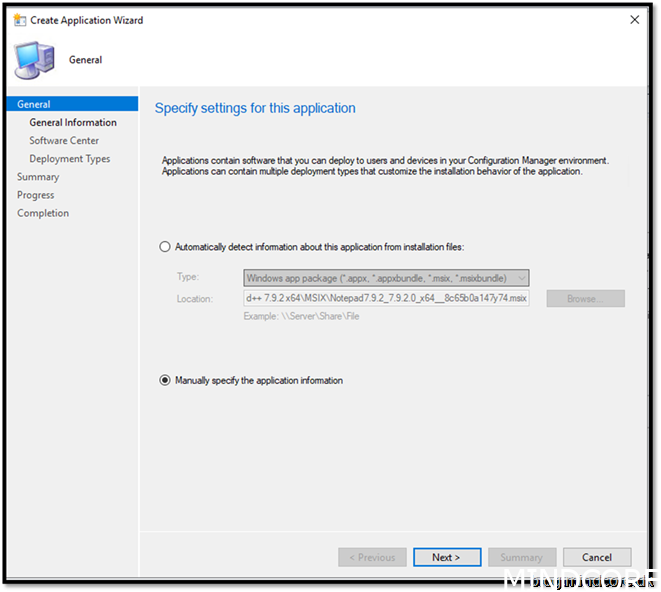Select Automatically detect information radio button
This screenshot has height=592, width=661.
point(165,247)
